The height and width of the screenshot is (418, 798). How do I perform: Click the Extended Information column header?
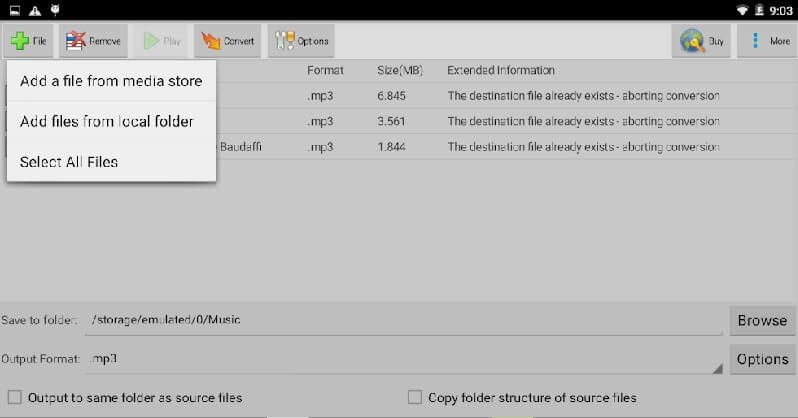click(x=501, y=70)
